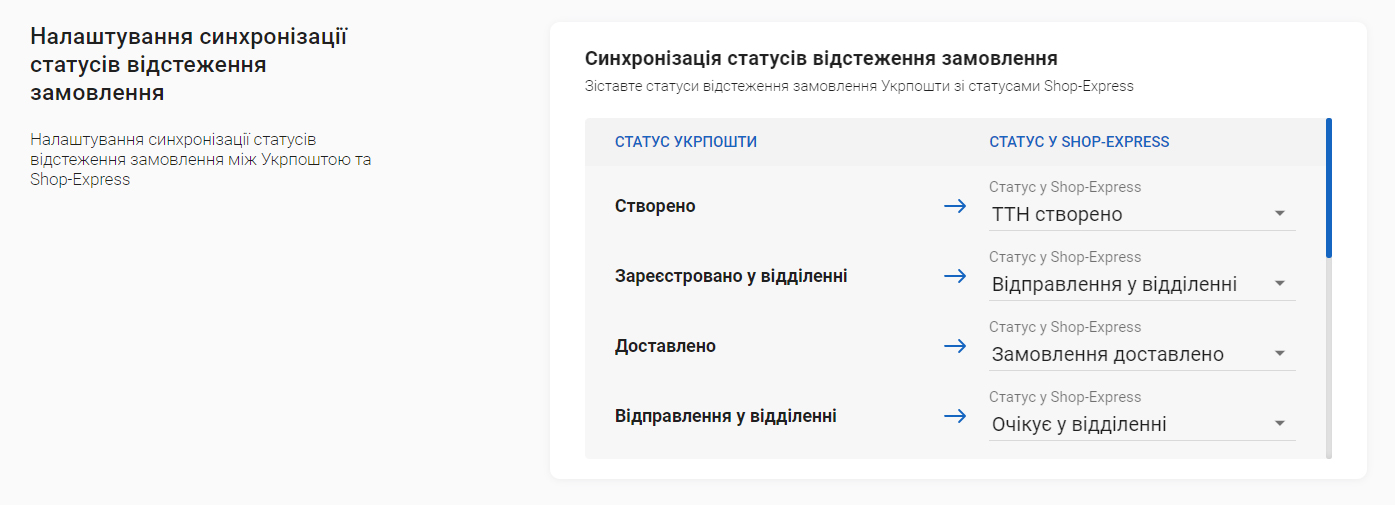Image resolution: width=1395 pixels, height=505 pixels.
Task: Click the caret arrow of Замовлення доставлено select
Action: (x=1279, y=354)
